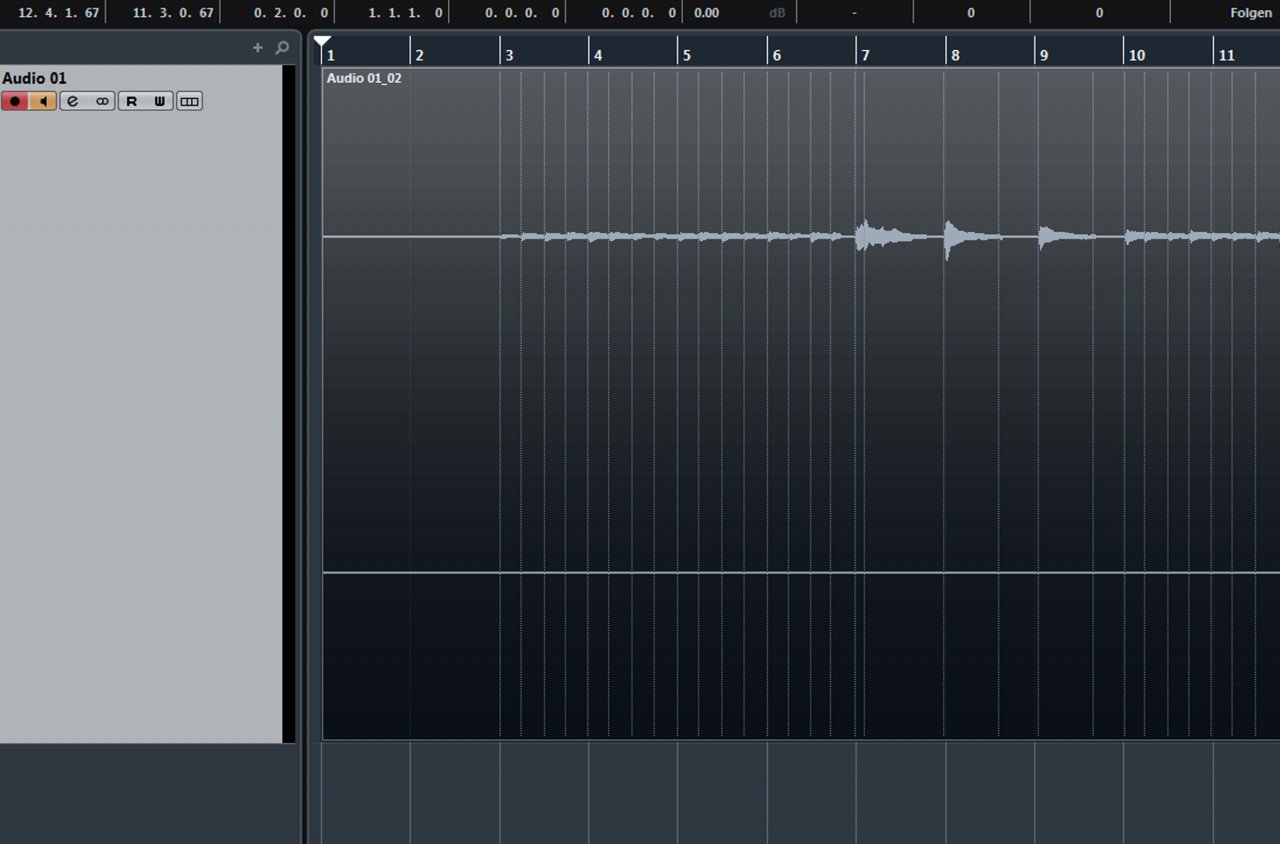Click bar 7 on the ruler
Screen dimensions: 1280x844
click(866, 55)
